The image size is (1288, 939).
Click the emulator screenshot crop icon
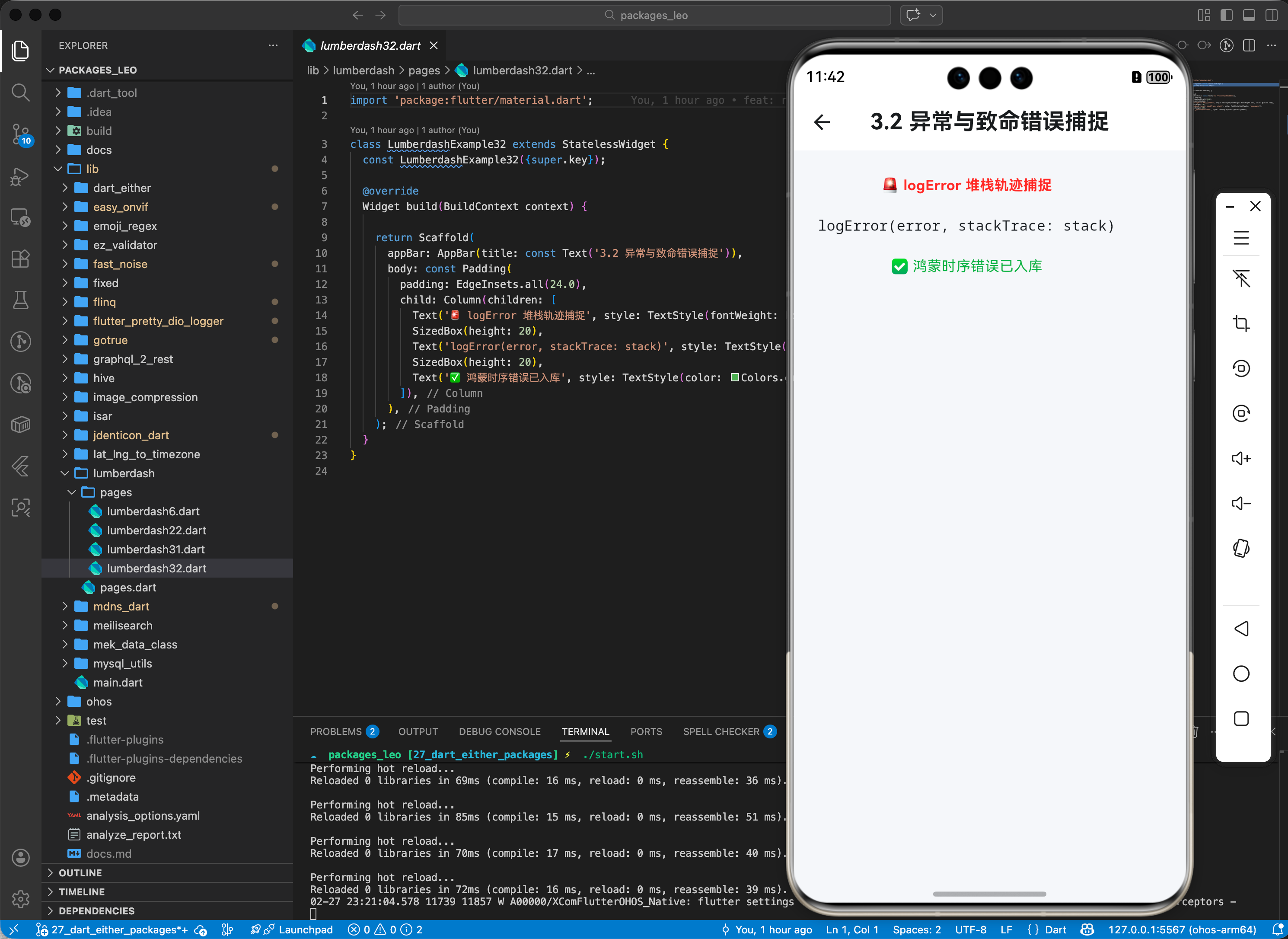coord(1241,323)
